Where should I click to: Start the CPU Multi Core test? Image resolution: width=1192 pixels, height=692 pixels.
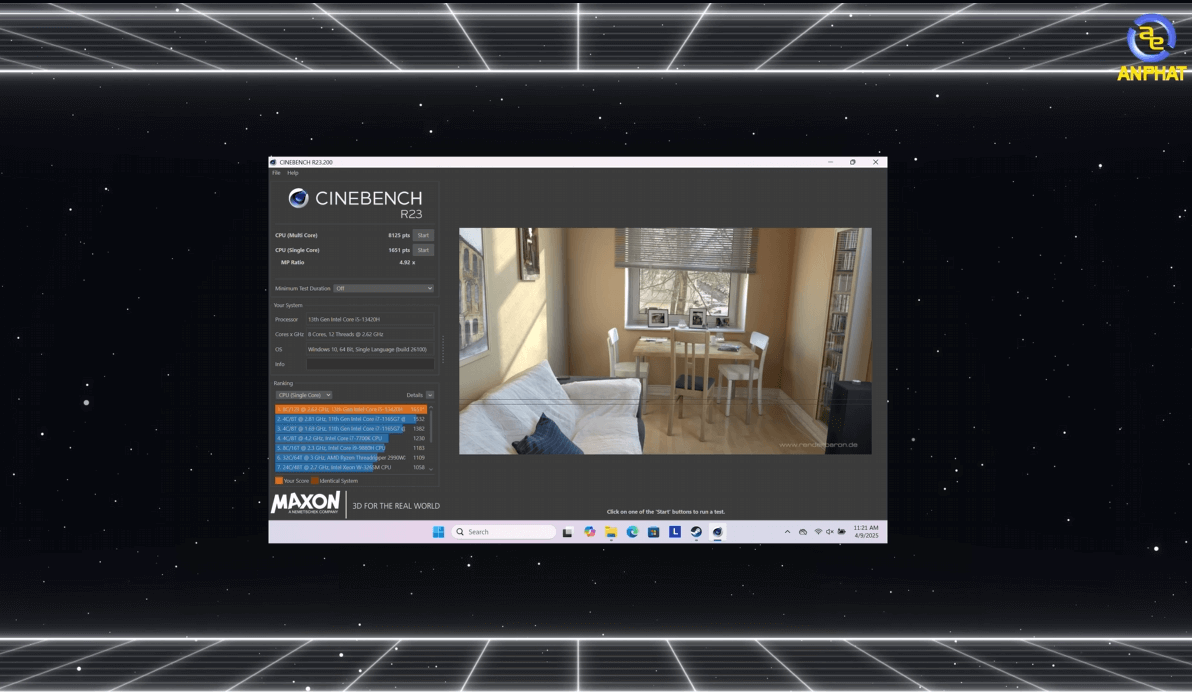click(423, 235)
